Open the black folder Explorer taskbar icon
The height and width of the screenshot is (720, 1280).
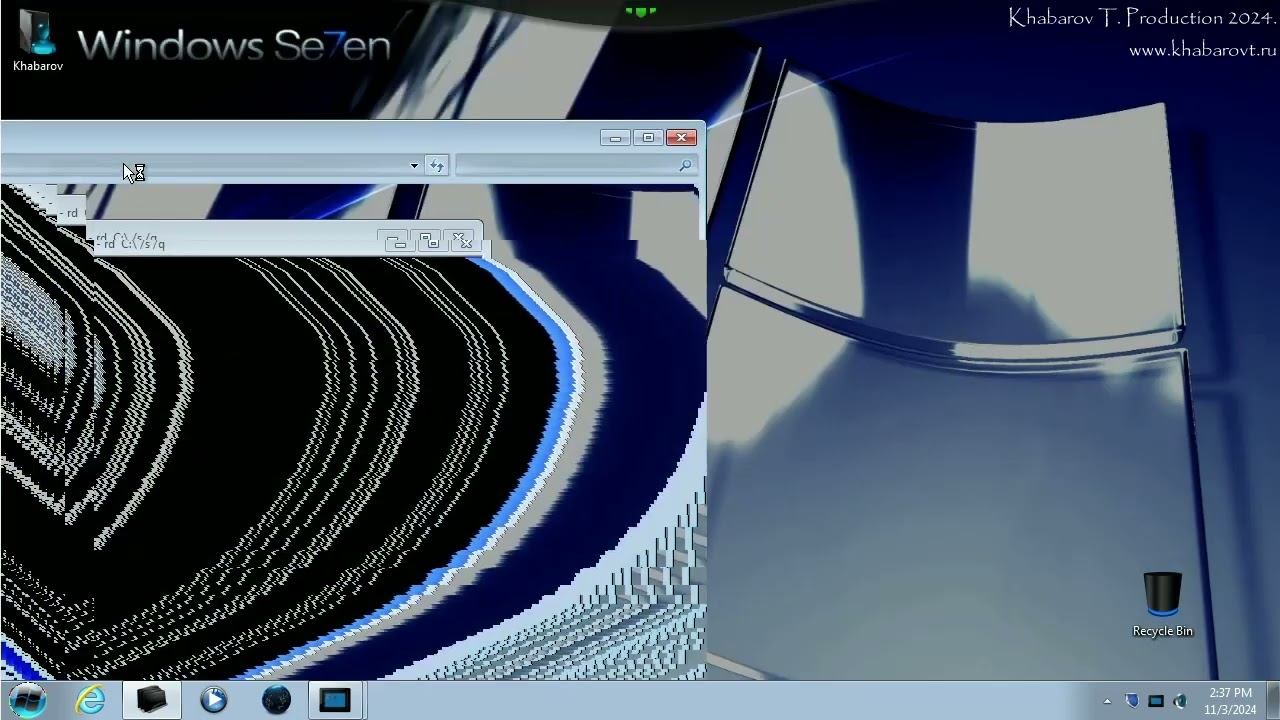[x=152, y=700]
